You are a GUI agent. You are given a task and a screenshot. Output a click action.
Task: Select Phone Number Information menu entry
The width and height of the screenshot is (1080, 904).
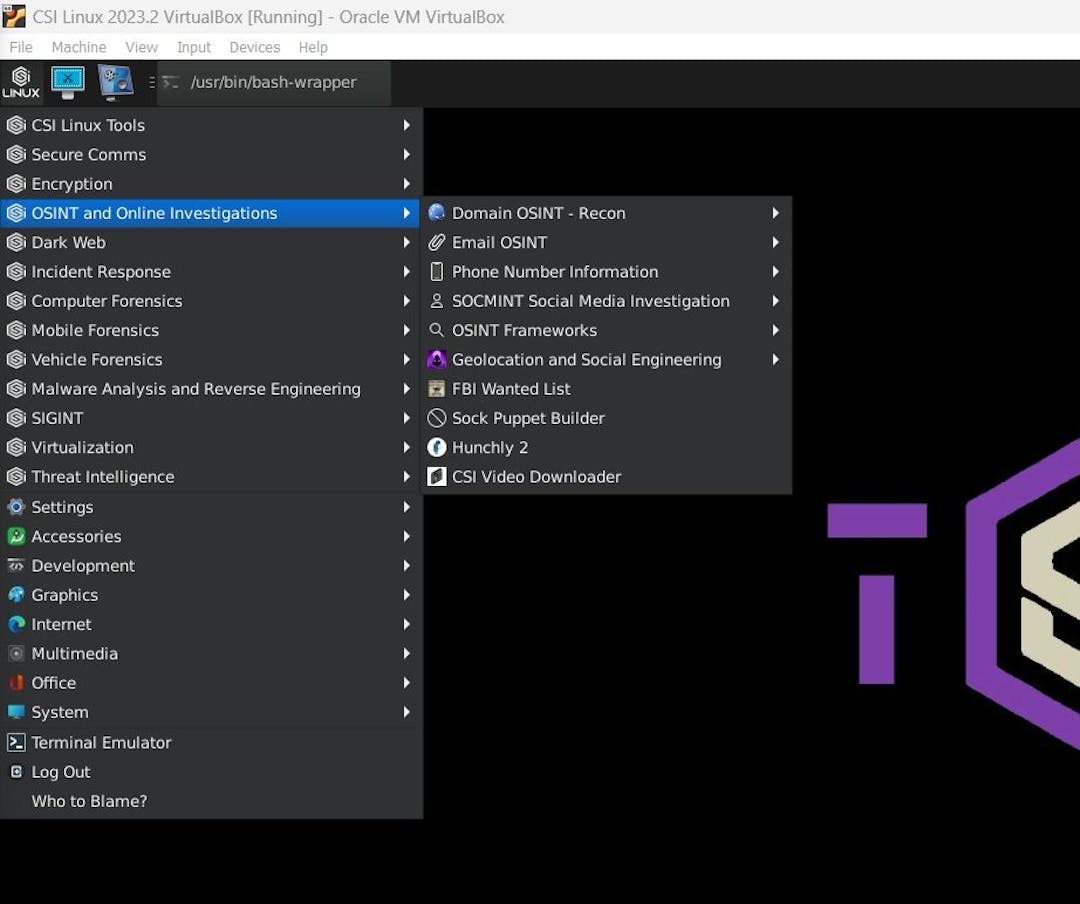[555, 272]
